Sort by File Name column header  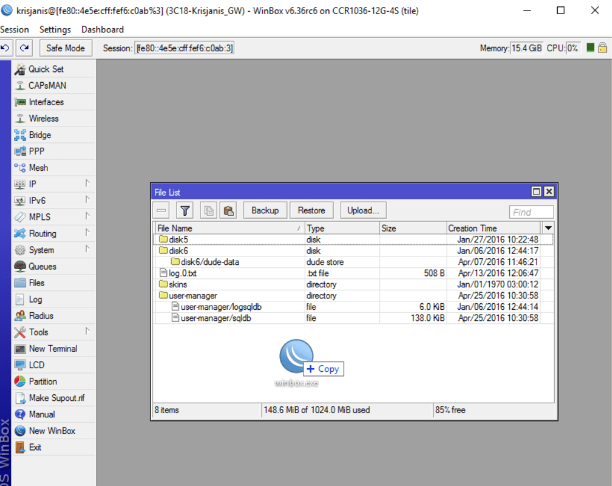click(x=229, y=228)
